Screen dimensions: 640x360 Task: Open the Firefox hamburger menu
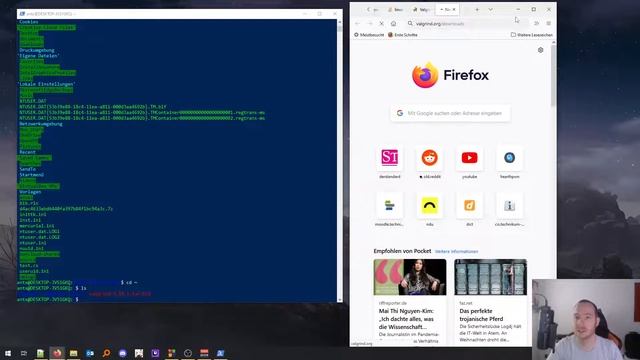point(549,24)
